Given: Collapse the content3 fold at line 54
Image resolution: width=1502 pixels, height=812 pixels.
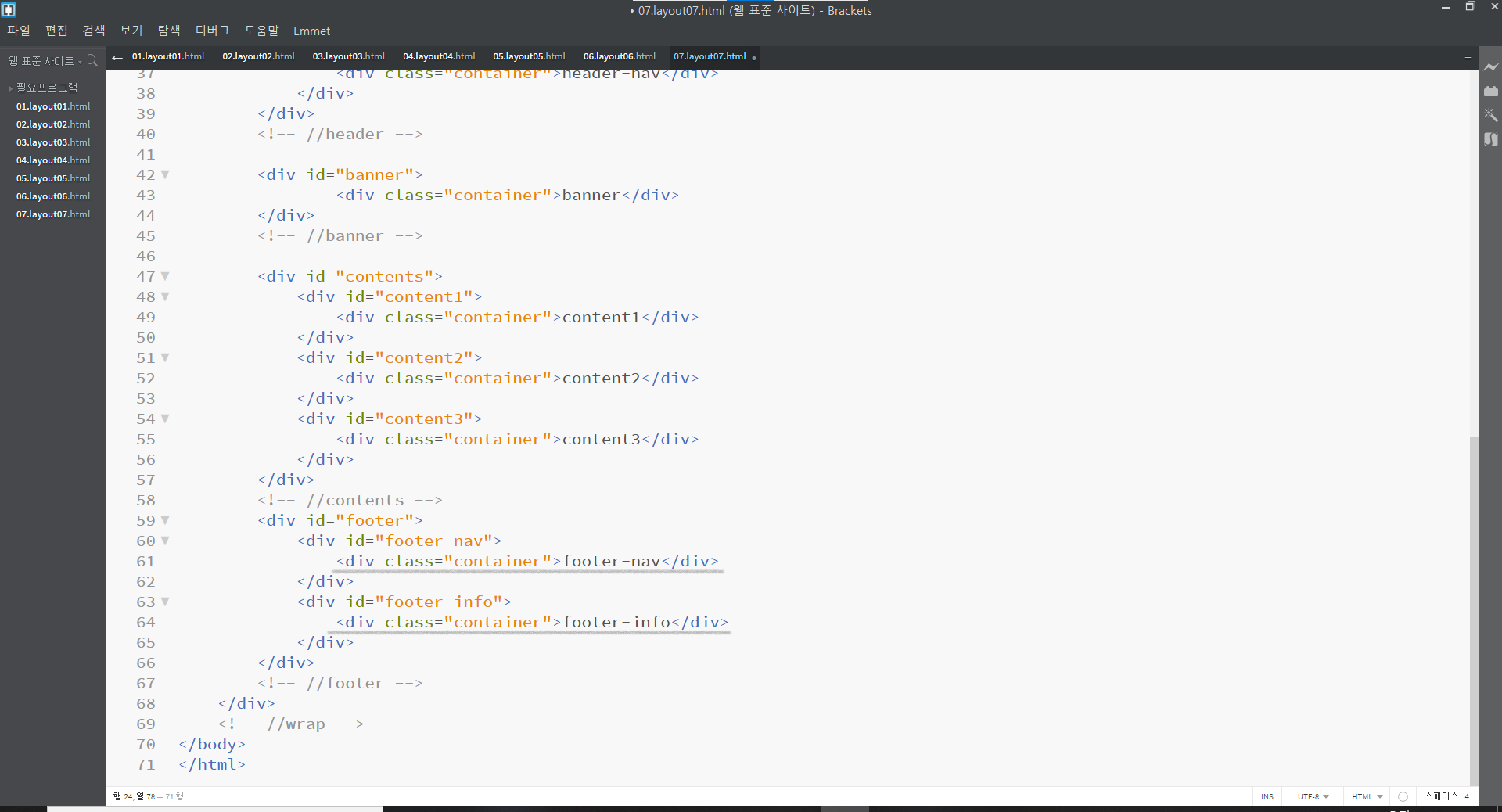Looking at the screenshot, I should pyautogui.click(x=165, y=419).
